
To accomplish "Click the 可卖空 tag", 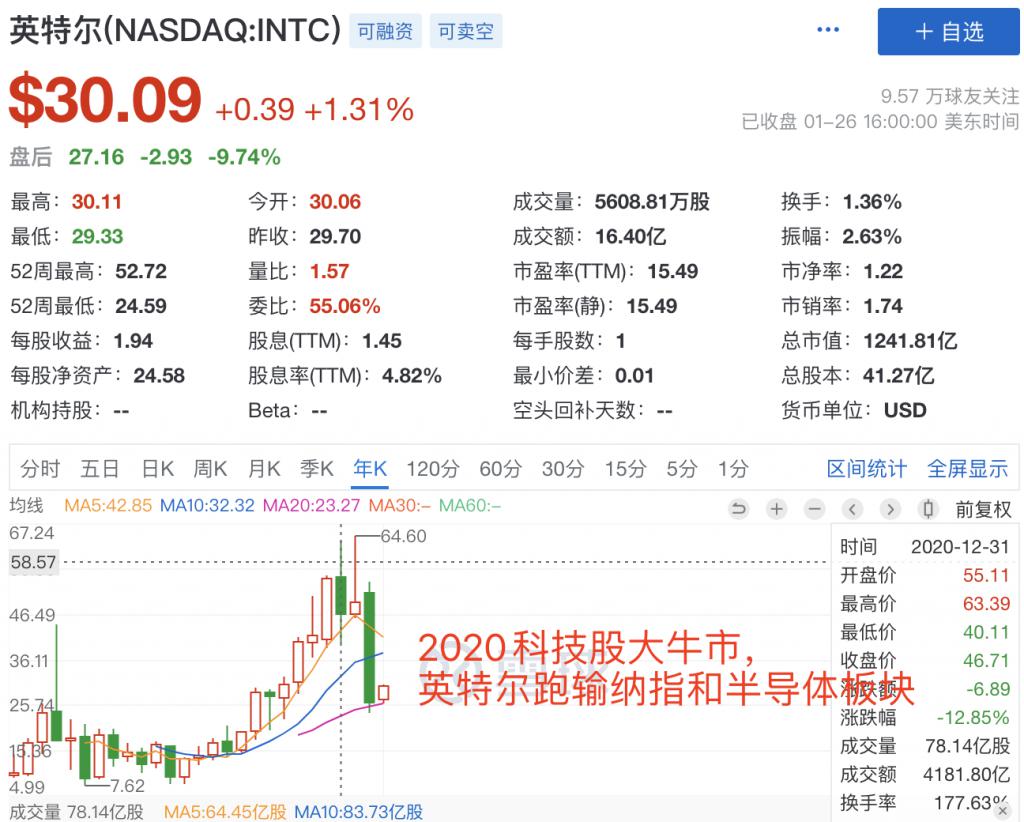I will 466,31.
